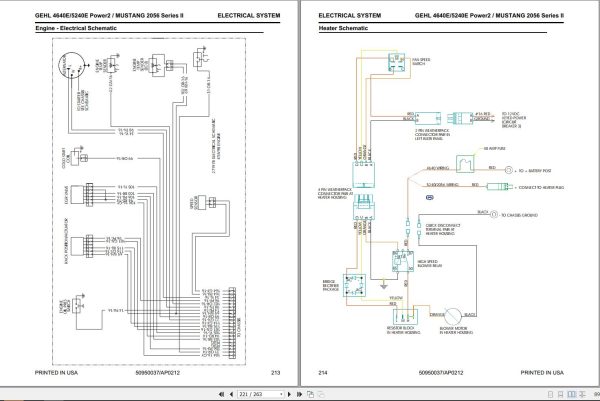Click the blower motor symbol in the heater schematic
The image size is (600, 401).
point(453,316)
